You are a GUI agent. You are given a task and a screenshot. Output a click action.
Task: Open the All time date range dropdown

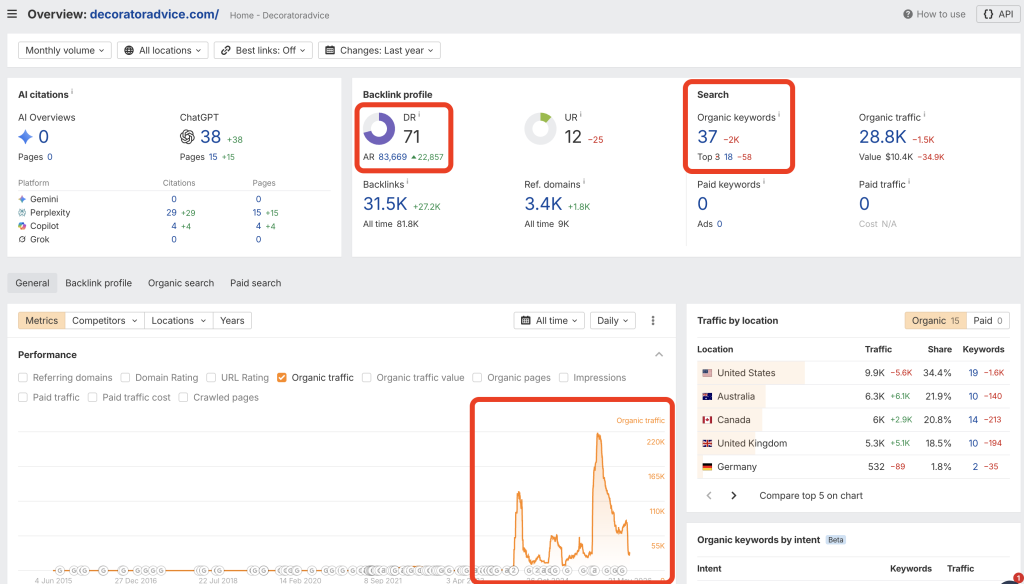click(549, 321)
